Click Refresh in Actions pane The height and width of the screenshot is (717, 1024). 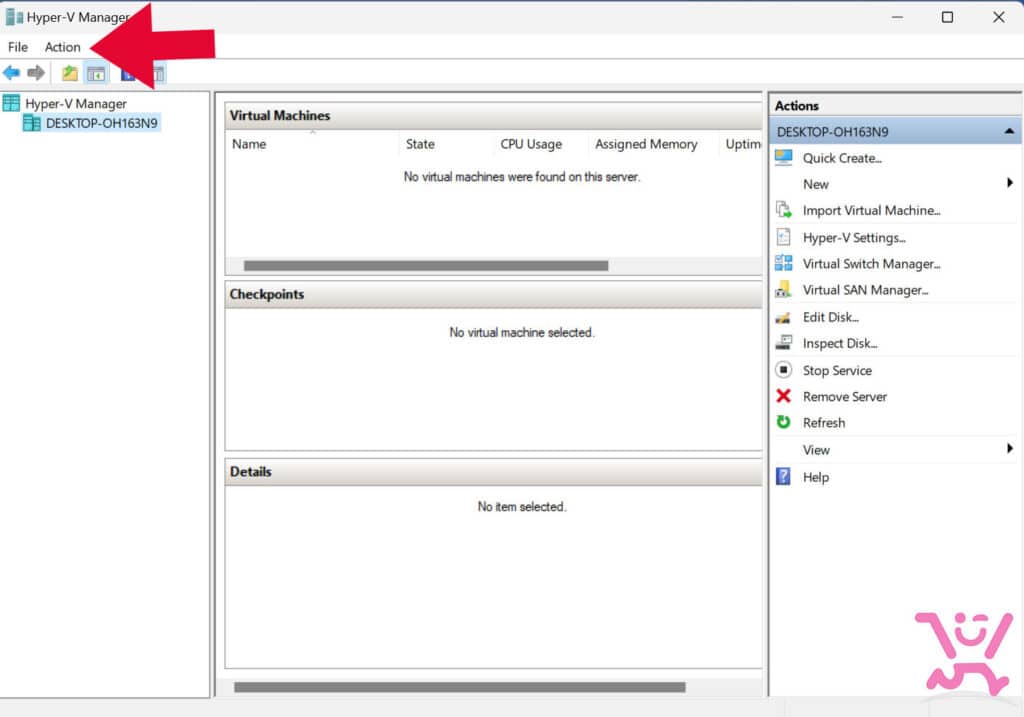click(824, 422)
